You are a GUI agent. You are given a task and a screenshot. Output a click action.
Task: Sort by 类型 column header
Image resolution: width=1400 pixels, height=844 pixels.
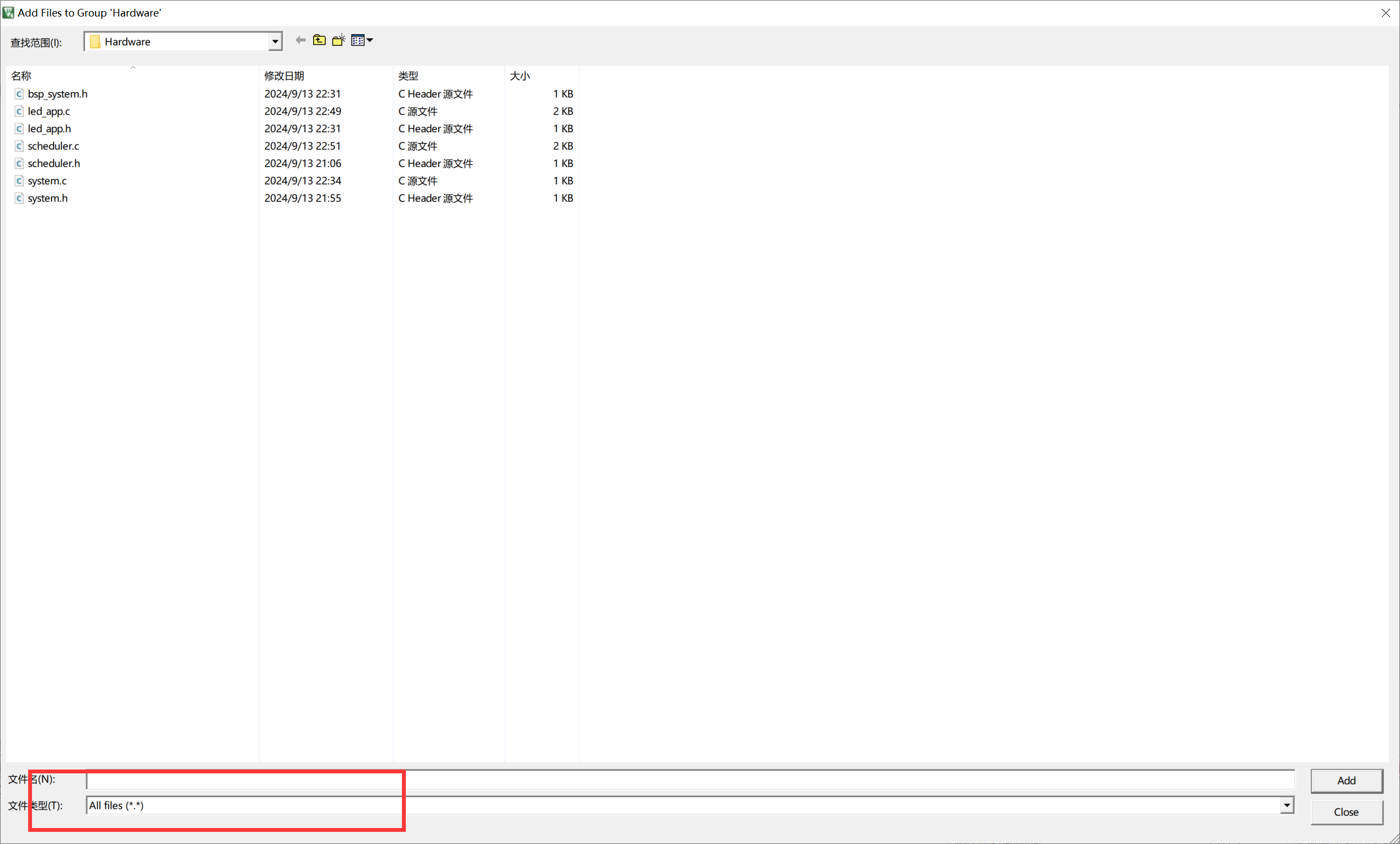pyautogui.click(x=408, y=76)
